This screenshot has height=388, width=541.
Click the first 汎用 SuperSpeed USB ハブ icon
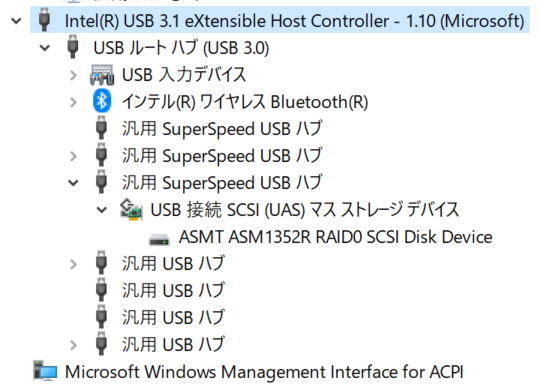(x=101, y=128)
